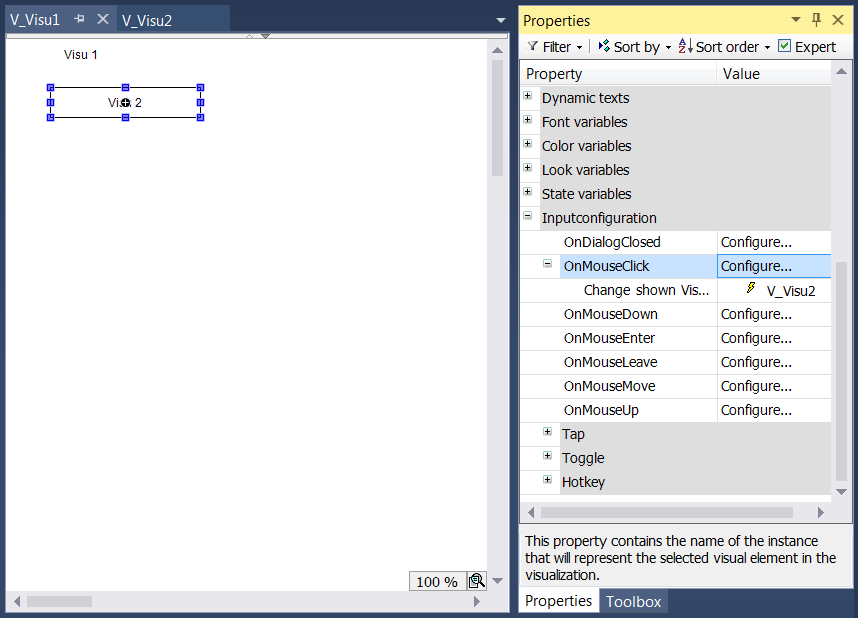Screen dimensions: 858x618
Task: Switch to the V_Visu2 tab
Action: 147,20
